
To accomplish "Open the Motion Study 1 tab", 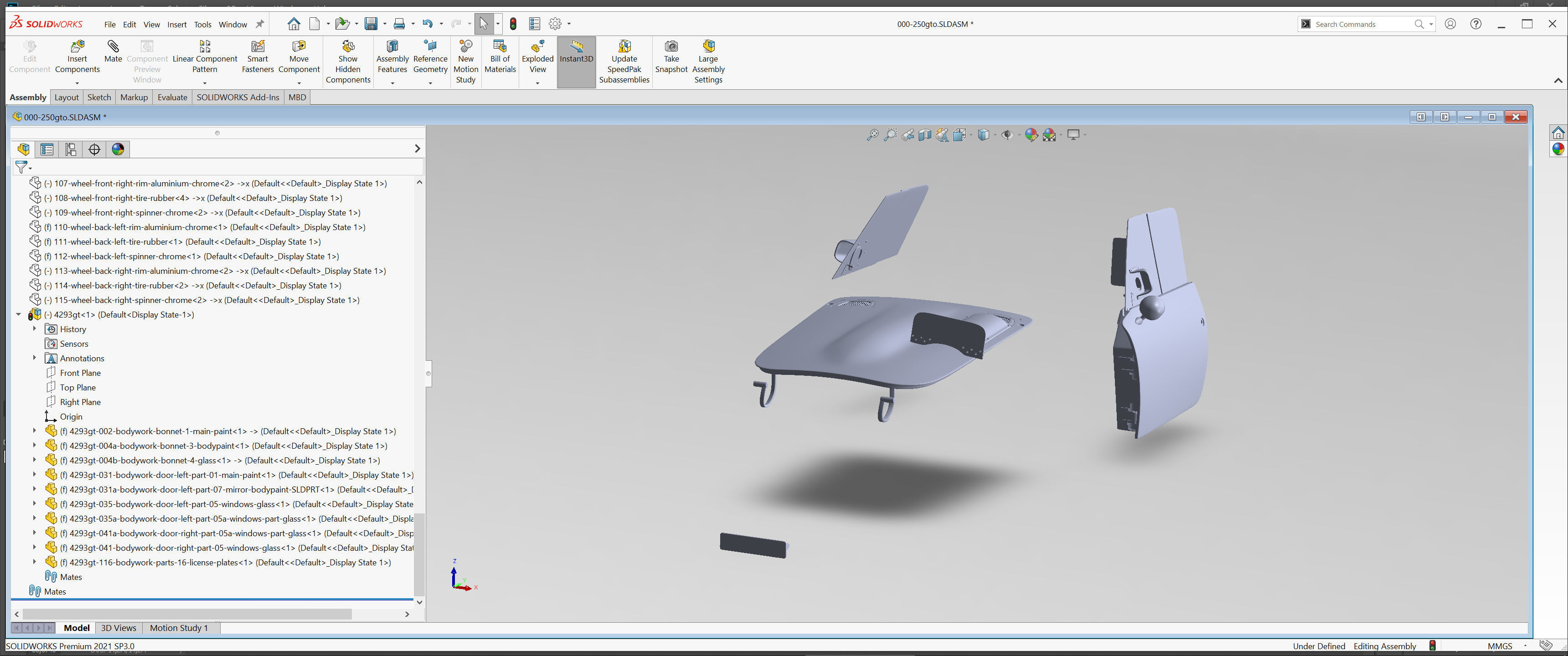I will click(178, 628).
